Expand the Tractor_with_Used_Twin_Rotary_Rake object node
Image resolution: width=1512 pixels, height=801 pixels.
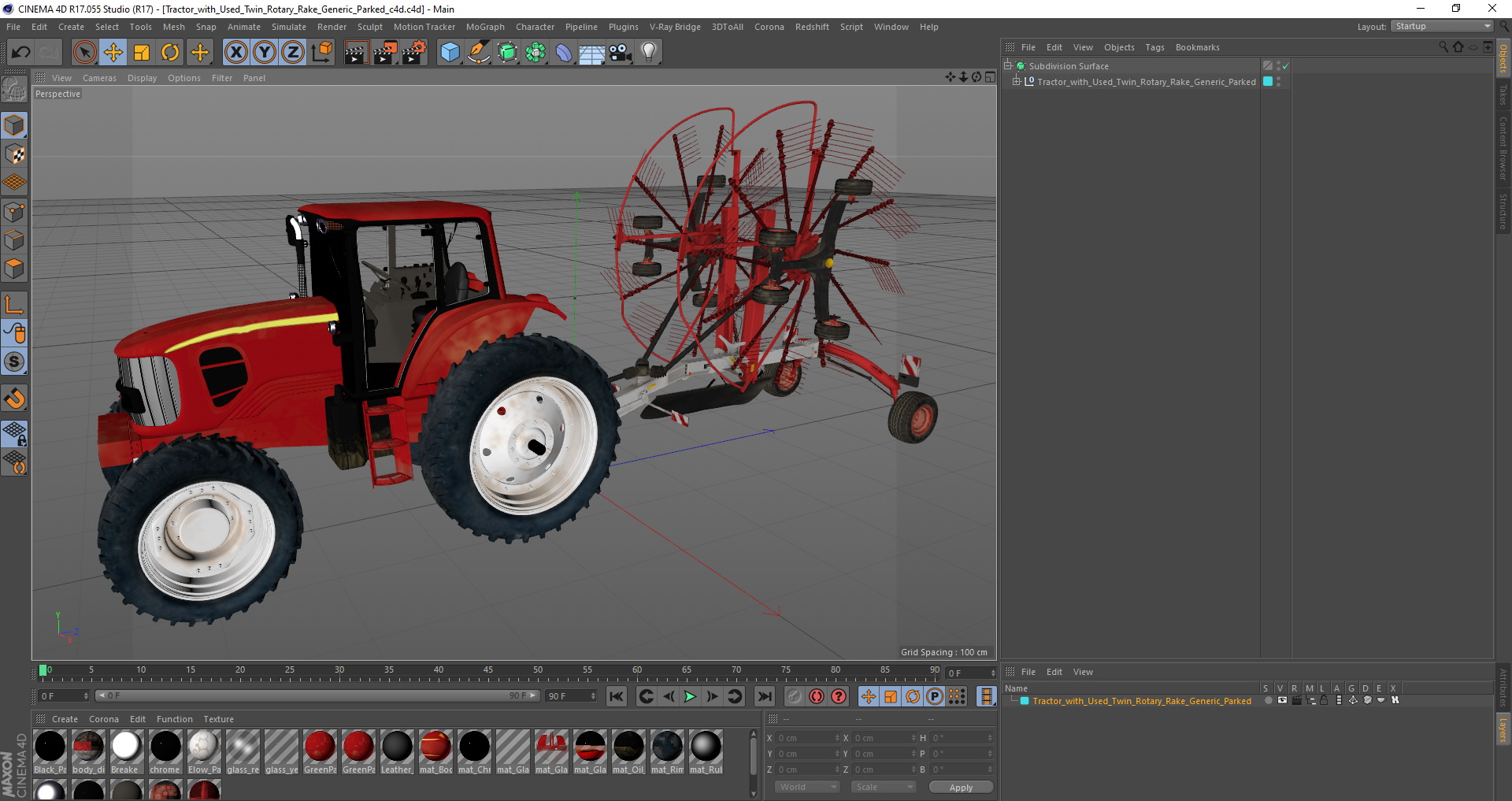(1017, 82)
